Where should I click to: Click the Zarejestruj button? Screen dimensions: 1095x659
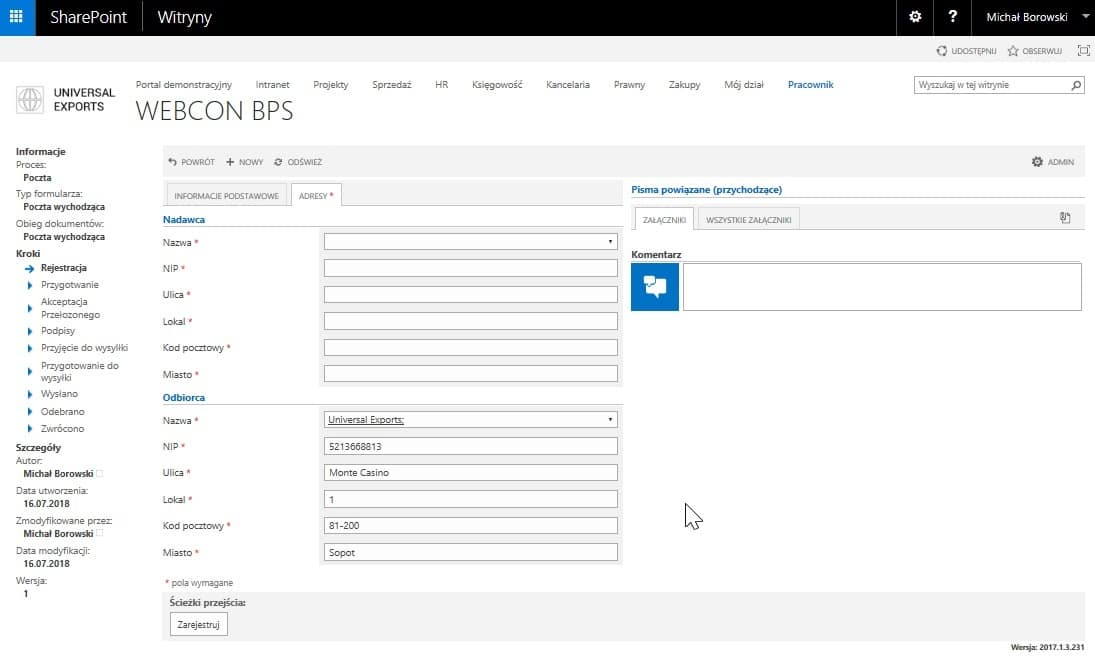[198, 624]
